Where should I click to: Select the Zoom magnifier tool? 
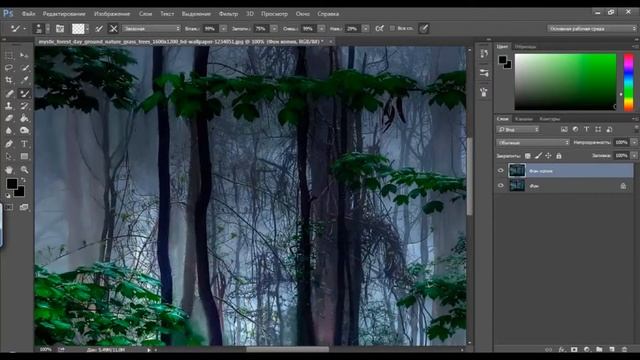click(24, 169)
